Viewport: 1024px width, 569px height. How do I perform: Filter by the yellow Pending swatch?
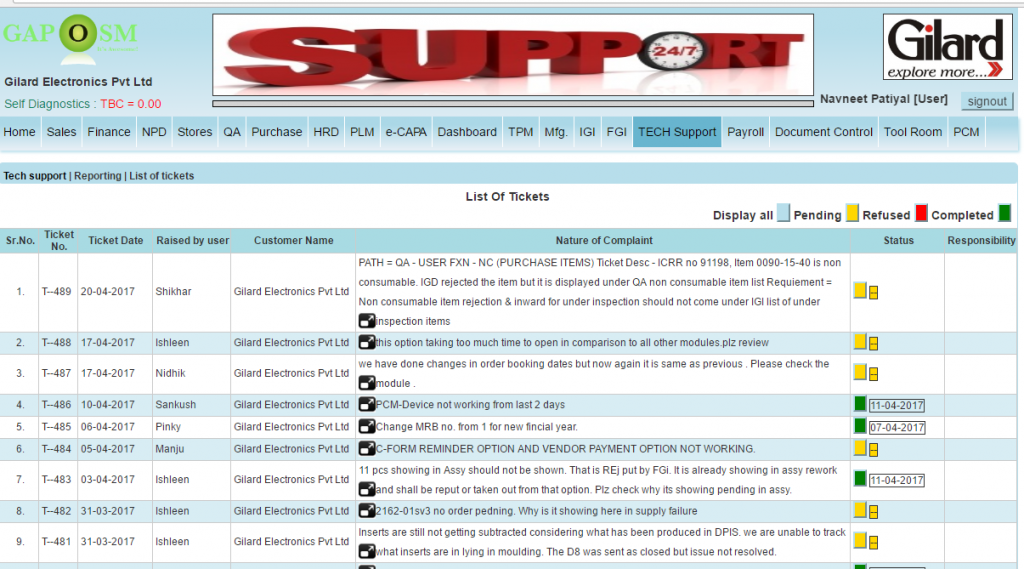pyautogui.click(x=852, y=213)
